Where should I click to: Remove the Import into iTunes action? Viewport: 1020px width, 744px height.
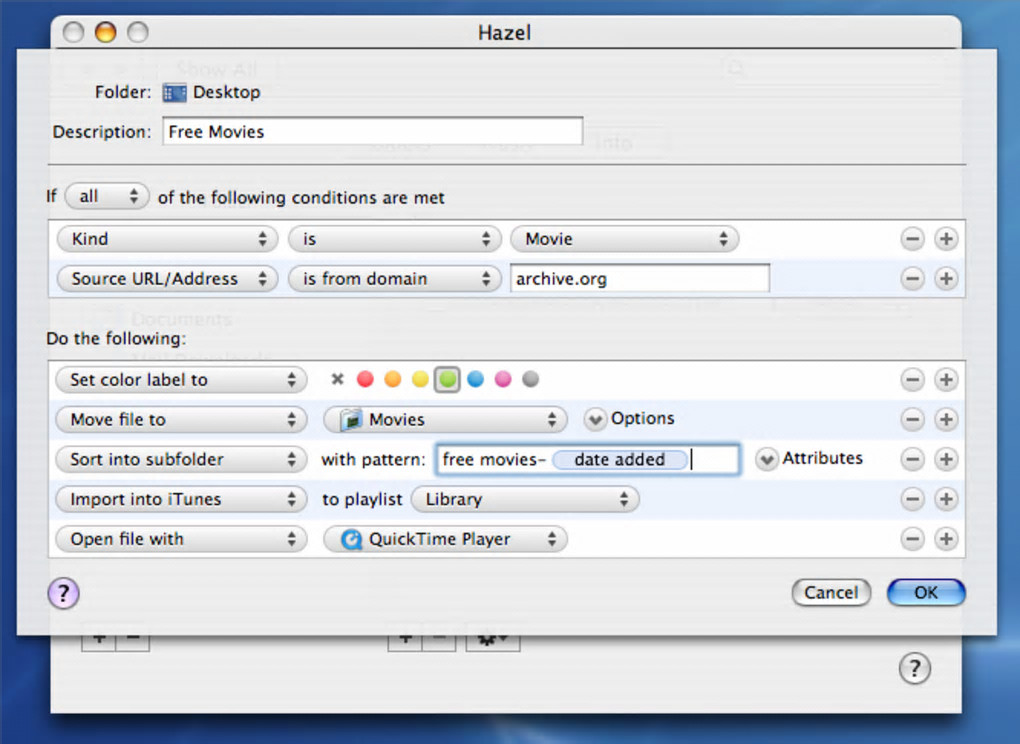coord(912,499)
